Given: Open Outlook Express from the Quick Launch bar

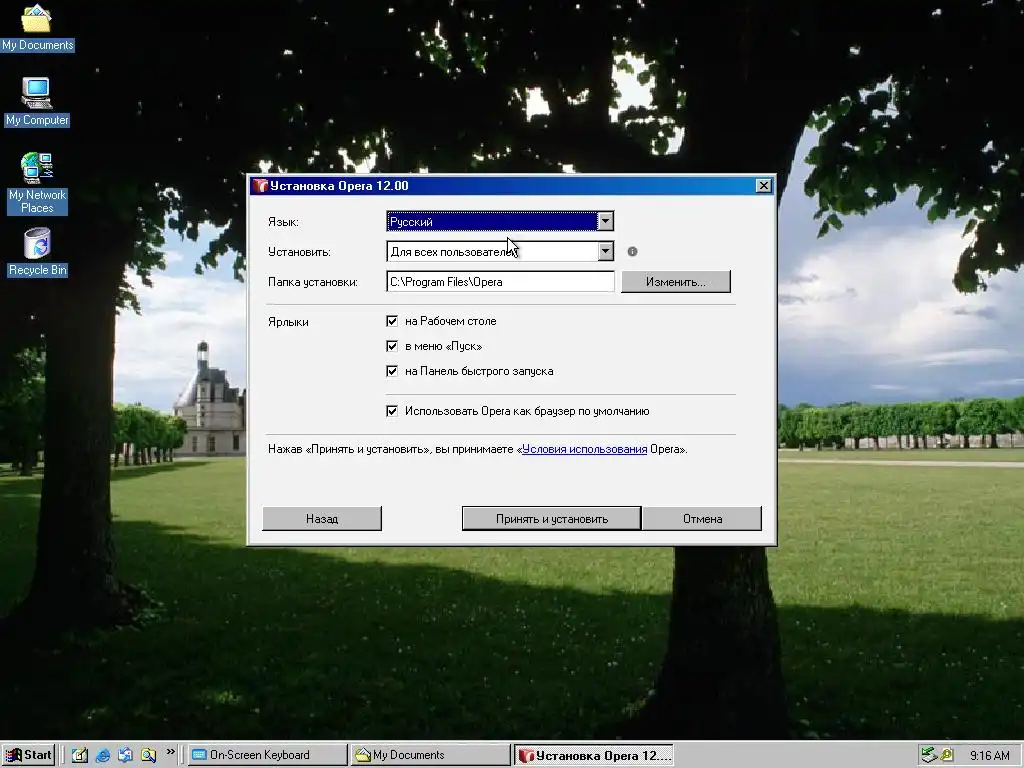Looking at the screenshot, I should pyautogui.click(x=125, y=755).
